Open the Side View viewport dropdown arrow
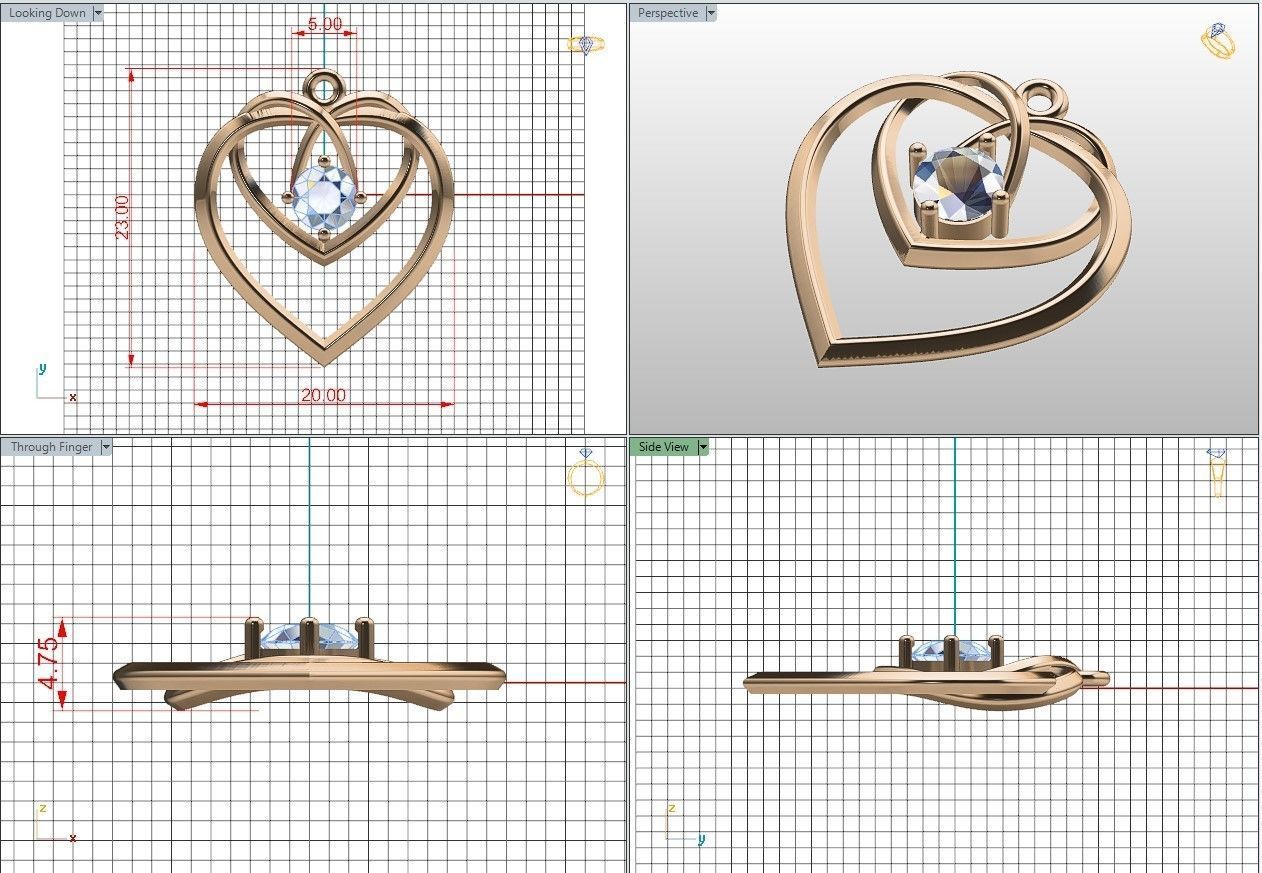Image resolution: width=1262 pixels, height=873 pixels. tap(703, 447)
